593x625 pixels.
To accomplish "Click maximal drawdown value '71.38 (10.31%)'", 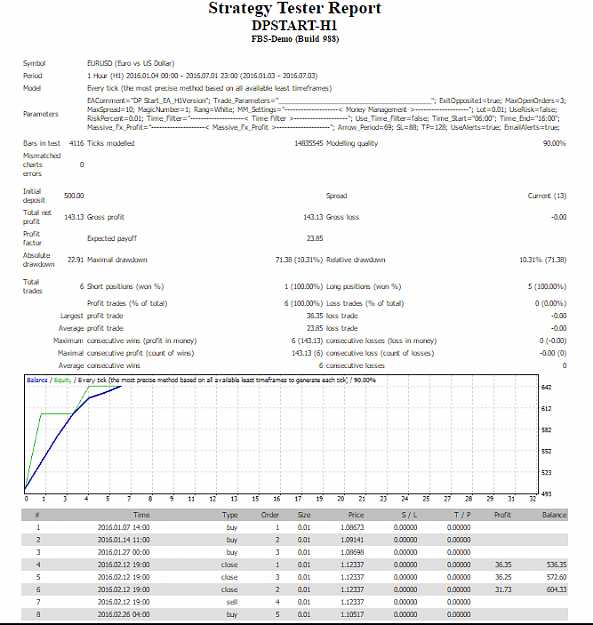I will [x=299, y=260].
